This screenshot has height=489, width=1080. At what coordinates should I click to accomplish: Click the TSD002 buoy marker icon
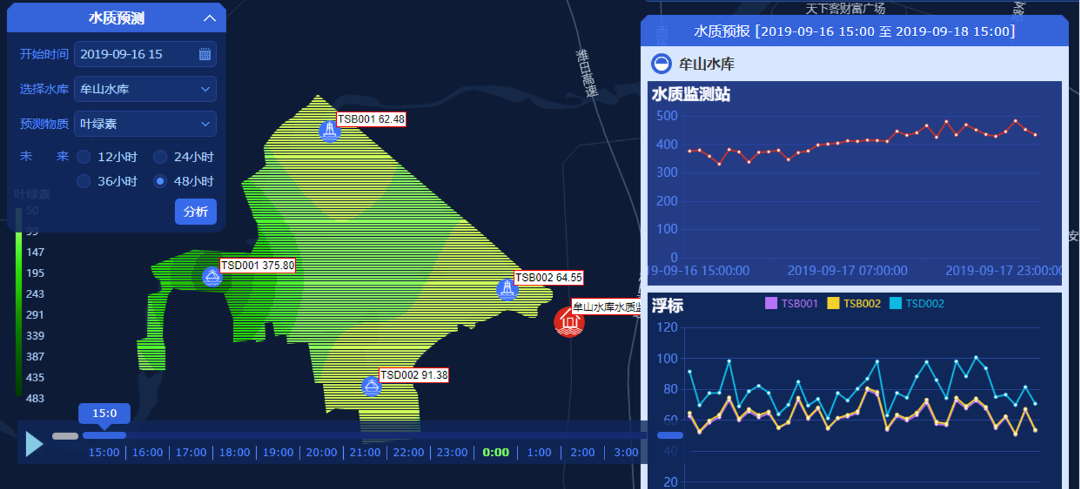371,386
